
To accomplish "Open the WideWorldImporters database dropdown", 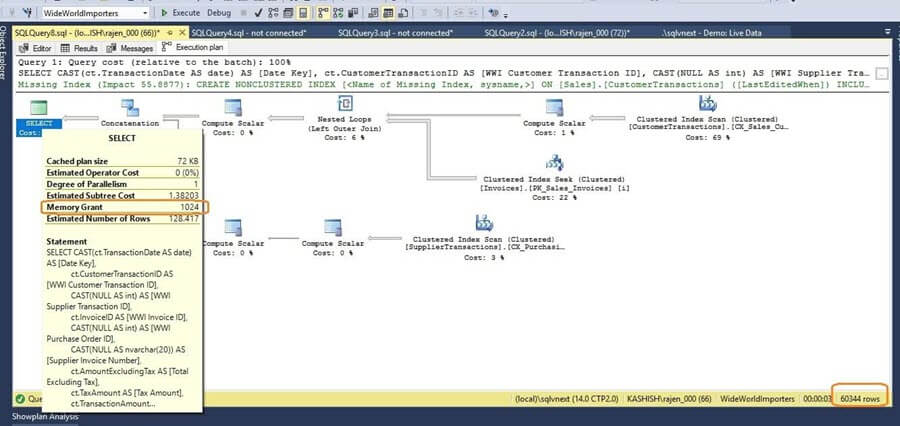I will tap(95, 13).
